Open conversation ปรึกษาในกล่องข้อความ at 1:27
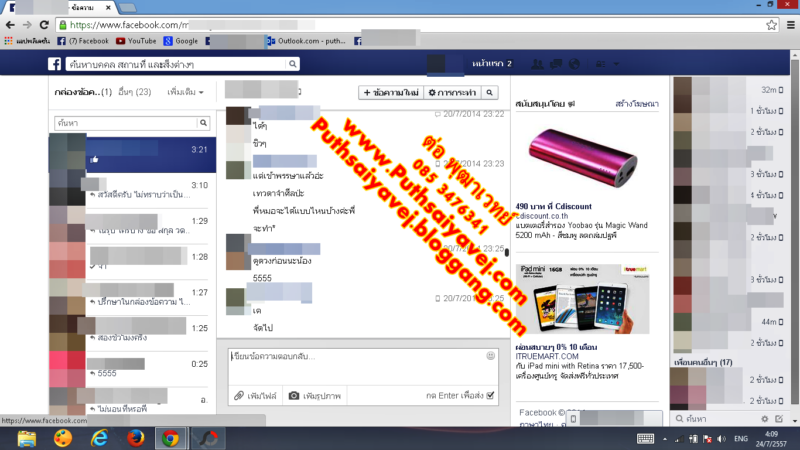 pyautogui.click(x=133, y=297)
